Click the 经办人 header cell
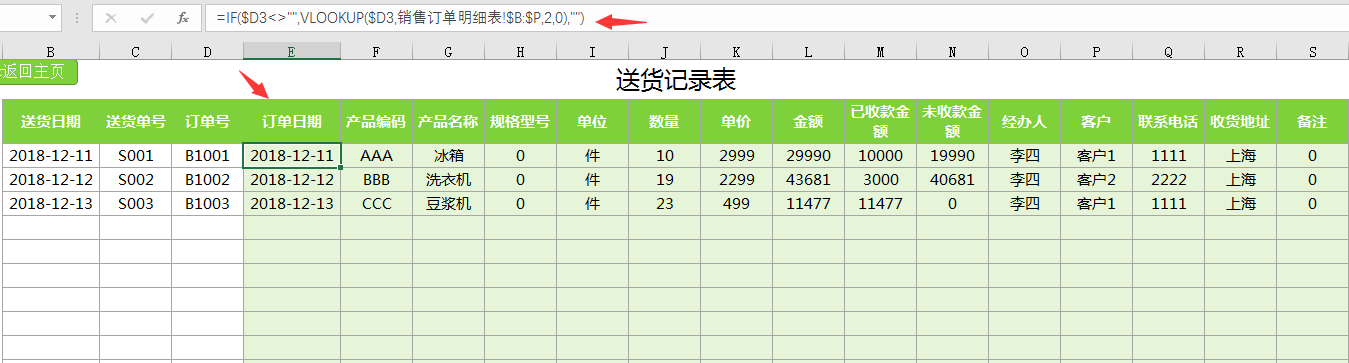1349x363 pixels. coord(1024,121)
